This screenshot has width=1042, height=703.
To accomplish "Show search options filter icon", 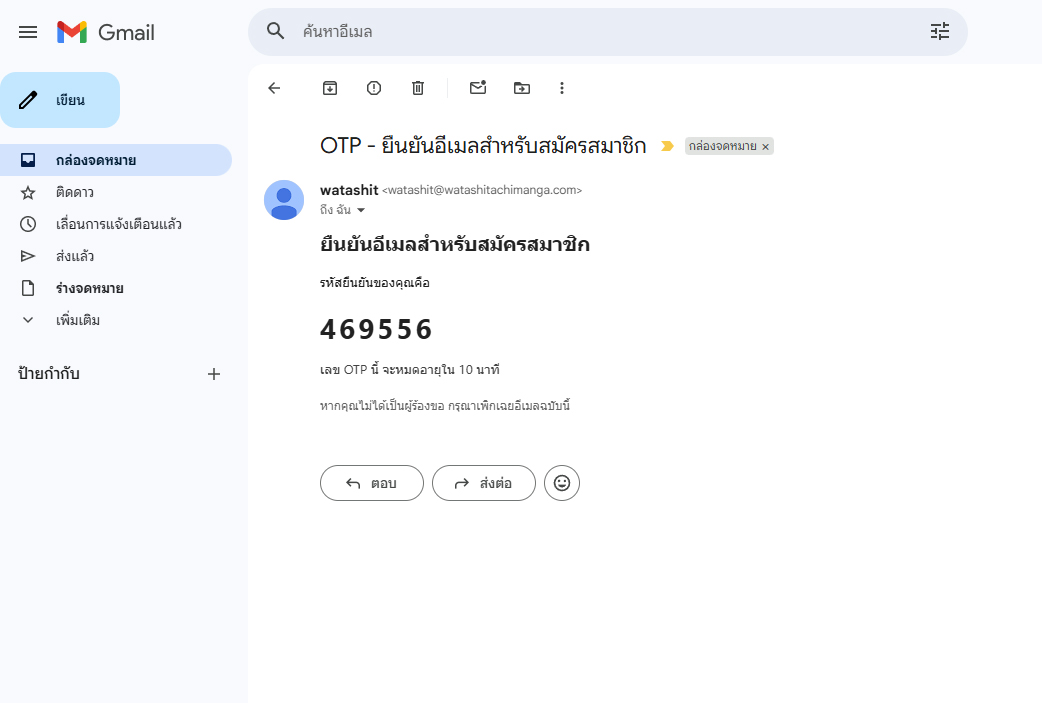I will point(940,32).
